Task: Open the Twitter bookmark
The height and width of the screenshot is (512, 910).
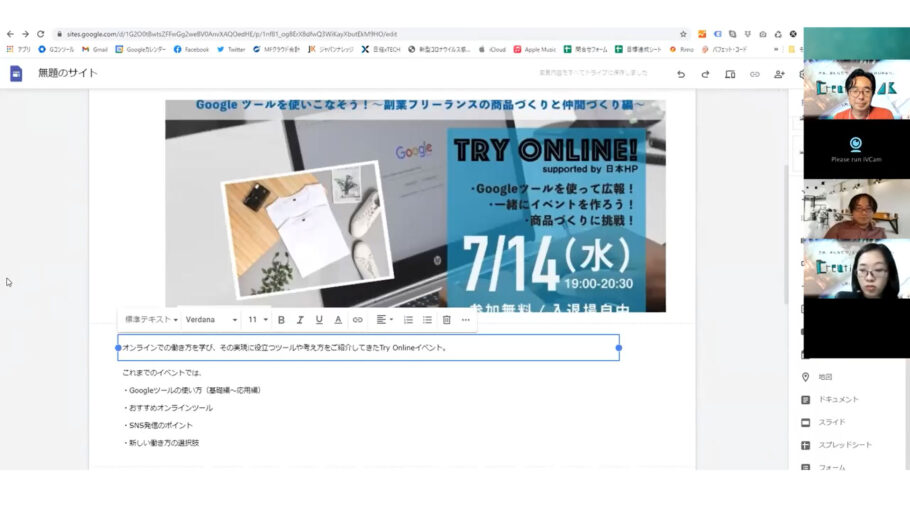Action: pos(231,49)
